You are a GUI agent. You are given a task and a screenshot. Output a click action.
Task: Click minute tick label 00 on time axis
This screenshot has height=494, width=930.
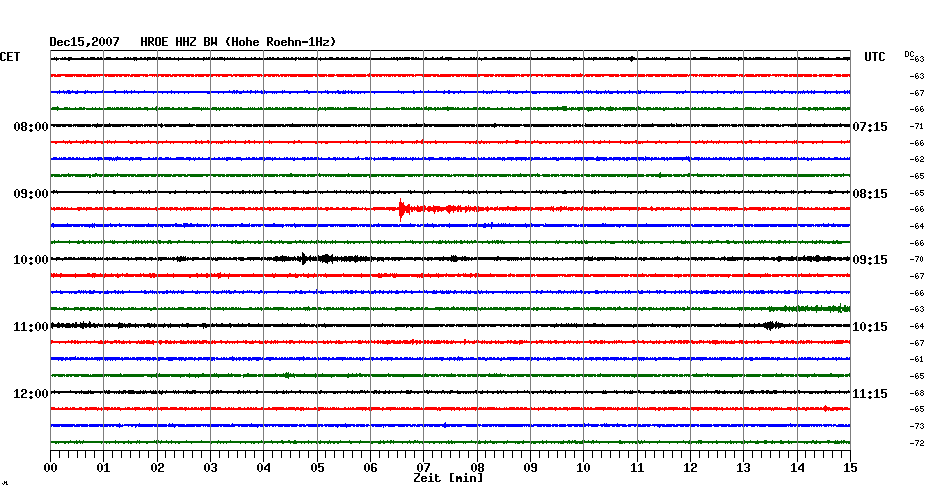[51, 468]
